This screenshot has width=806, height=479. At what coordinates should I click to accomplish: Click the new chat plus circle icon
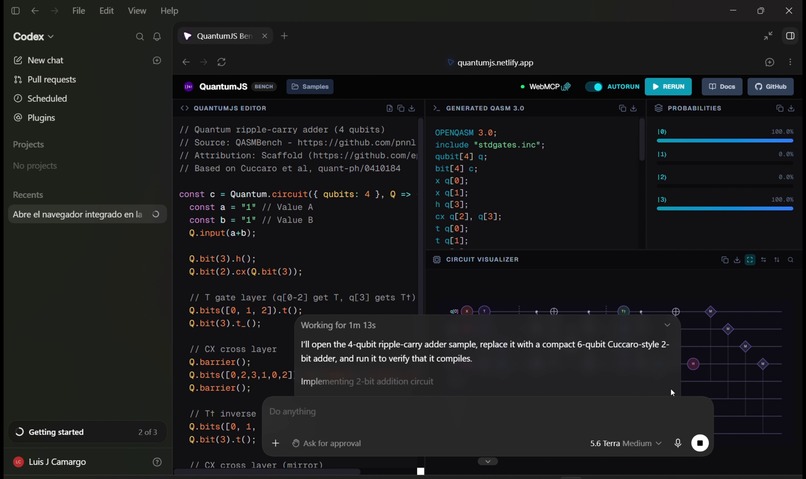[157, 60]
